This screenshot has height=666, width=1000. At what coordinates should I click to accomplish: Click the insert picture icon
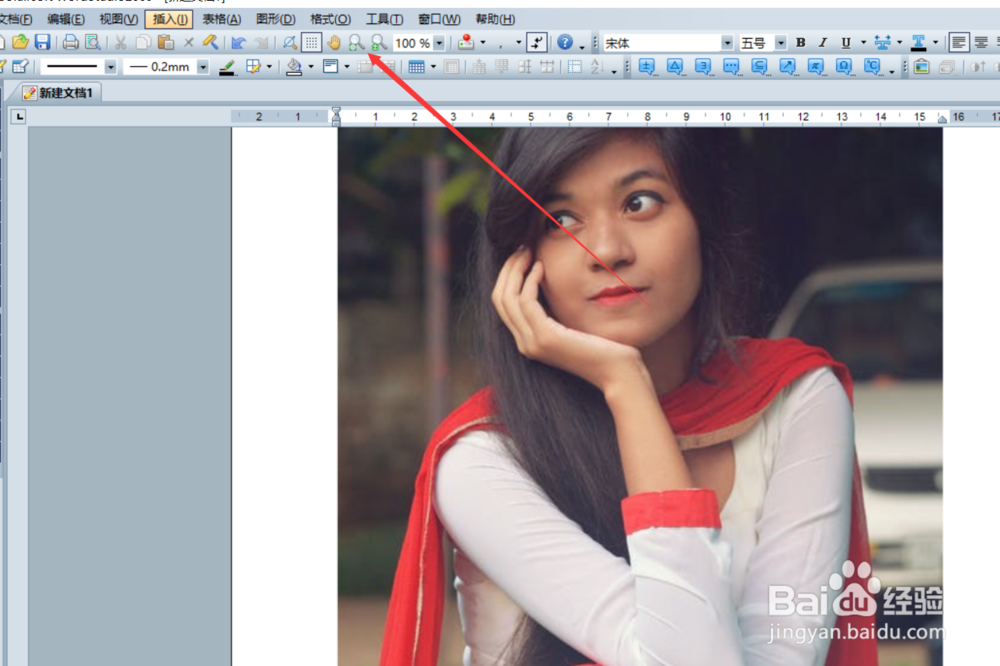pyautogui.click(x=922, y=67)
